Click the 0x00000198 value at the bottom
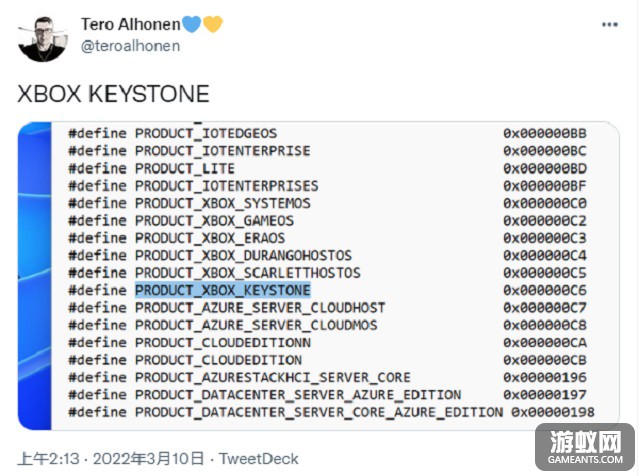The image size is (640, 476). 553,412
